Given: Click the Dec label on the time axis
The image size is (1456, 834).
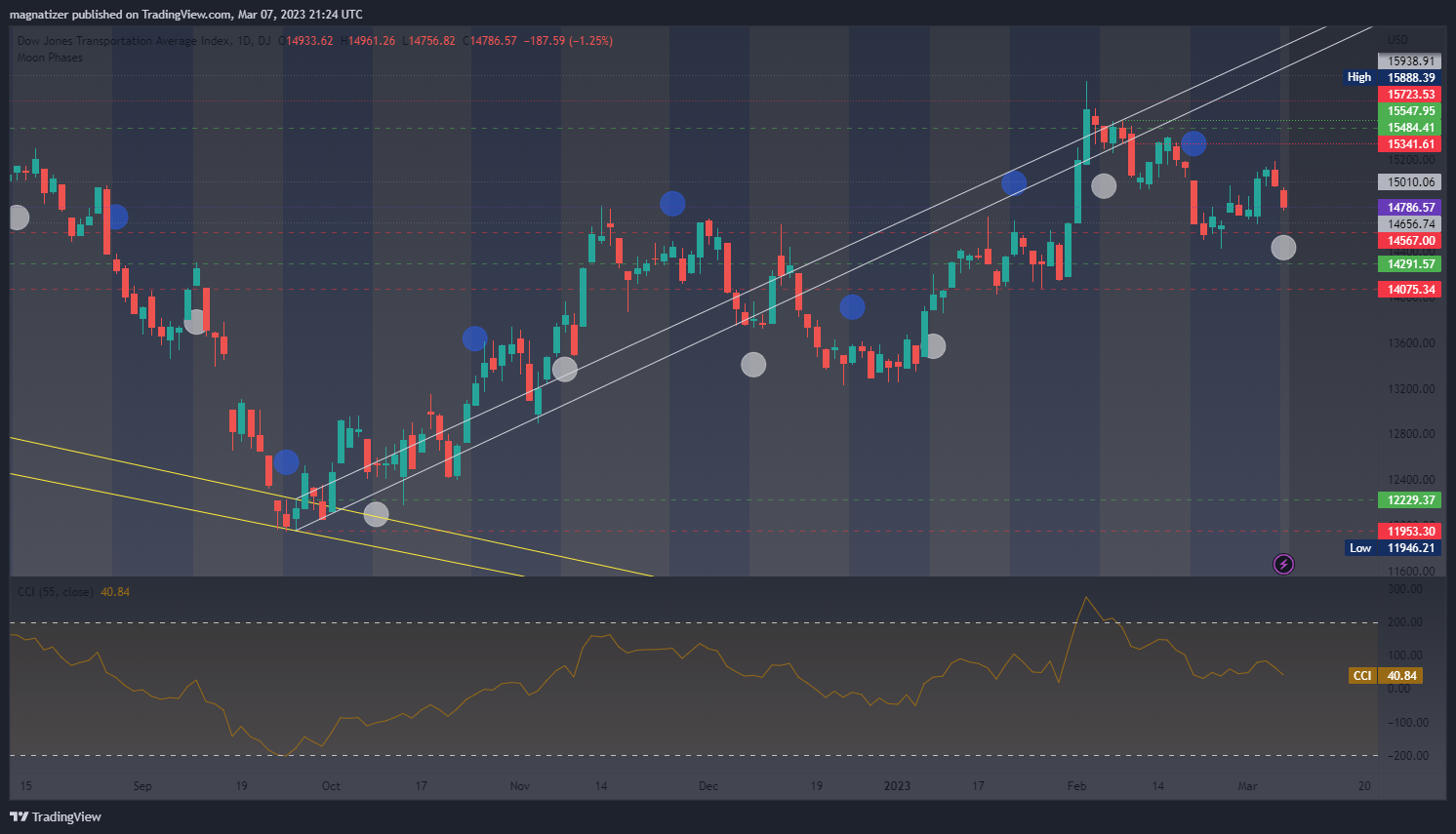Looking at the screenshot, I should click(x=708, y=786).
